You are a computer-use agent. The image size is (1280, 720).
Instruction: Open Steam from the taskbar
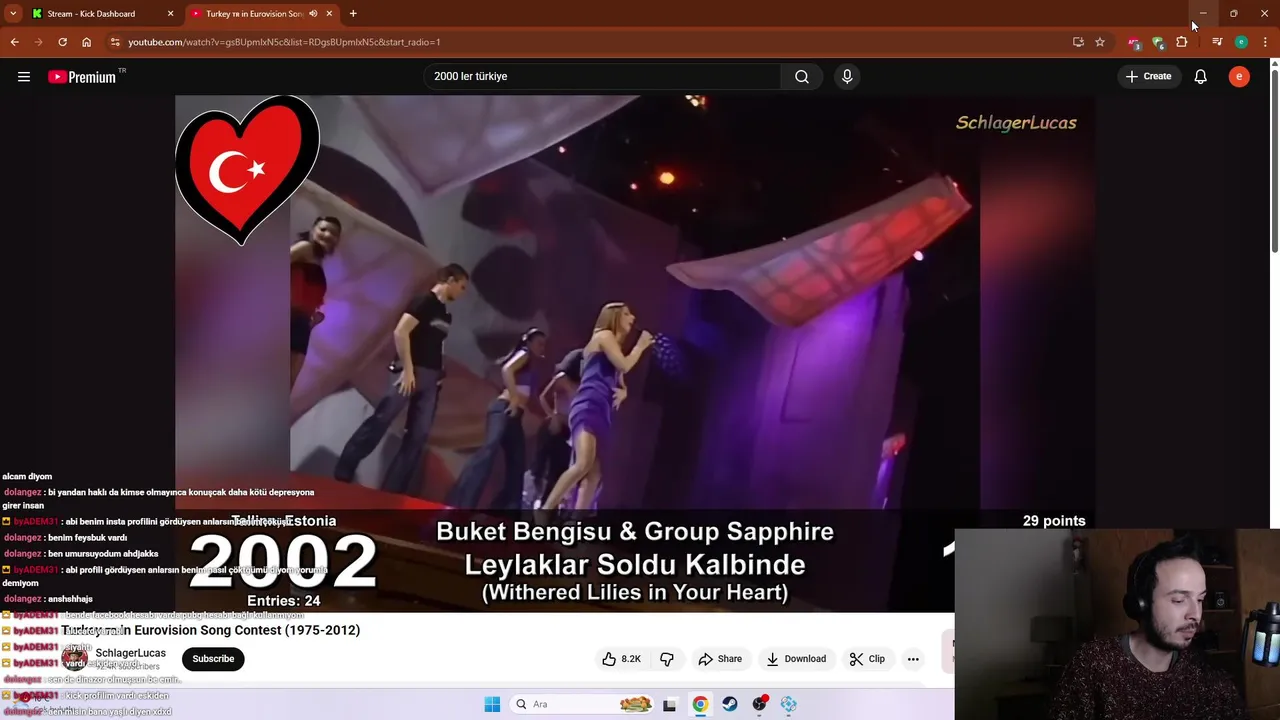click(x=730, y=704)
